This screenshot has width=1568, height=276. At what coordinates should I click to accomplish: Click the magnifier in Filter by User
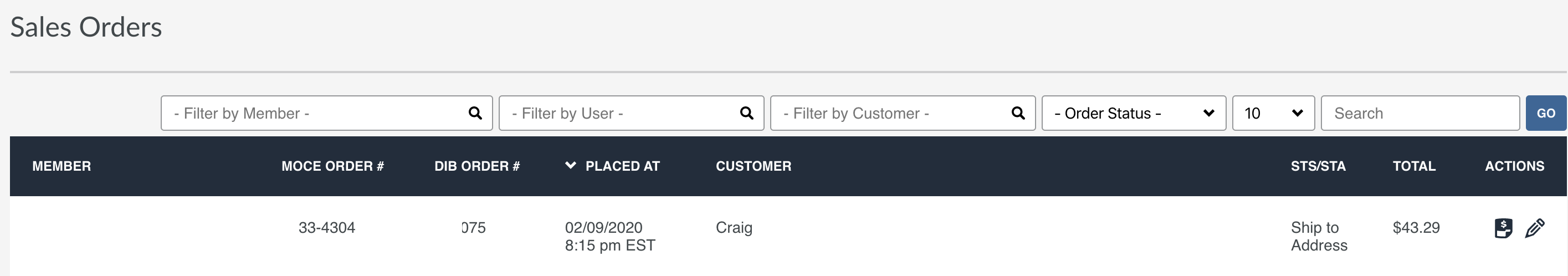tap(747, 113)
